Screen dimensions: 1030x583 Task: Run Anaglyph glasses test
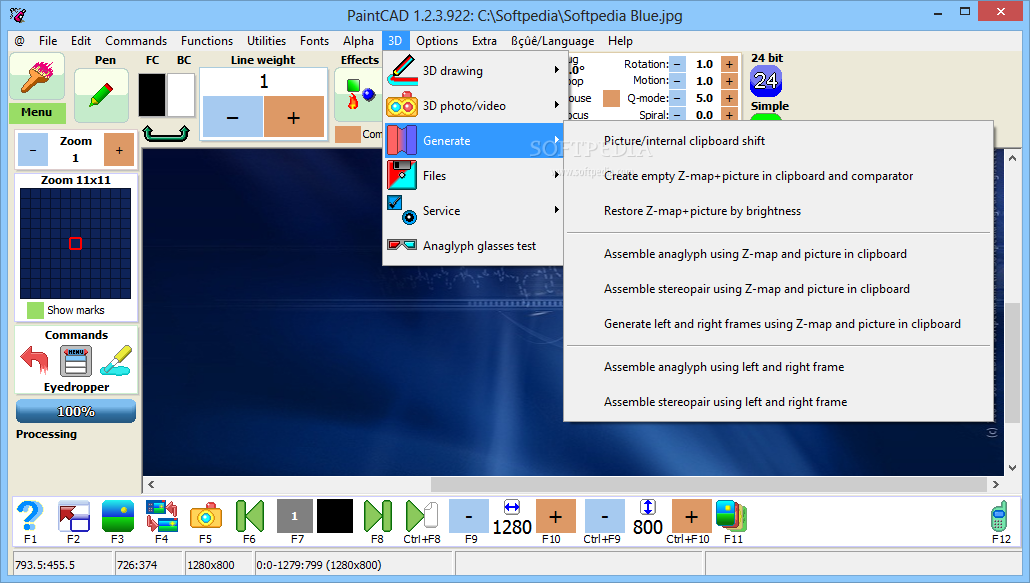coord(473,246)
